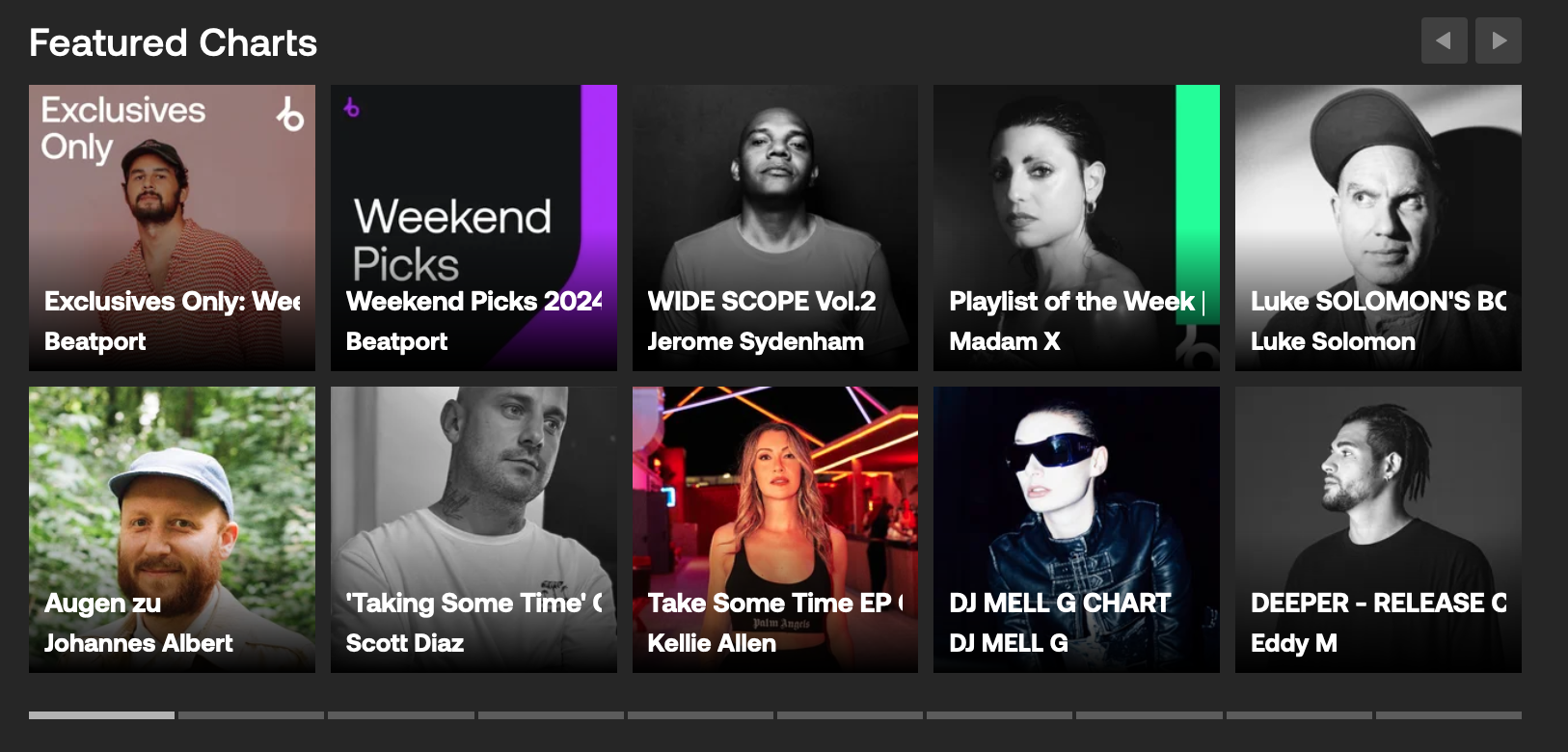This screenshot has width=1568, height=752.
Task: Click the previous charts arrow button
Action: tap(1444, 40)
